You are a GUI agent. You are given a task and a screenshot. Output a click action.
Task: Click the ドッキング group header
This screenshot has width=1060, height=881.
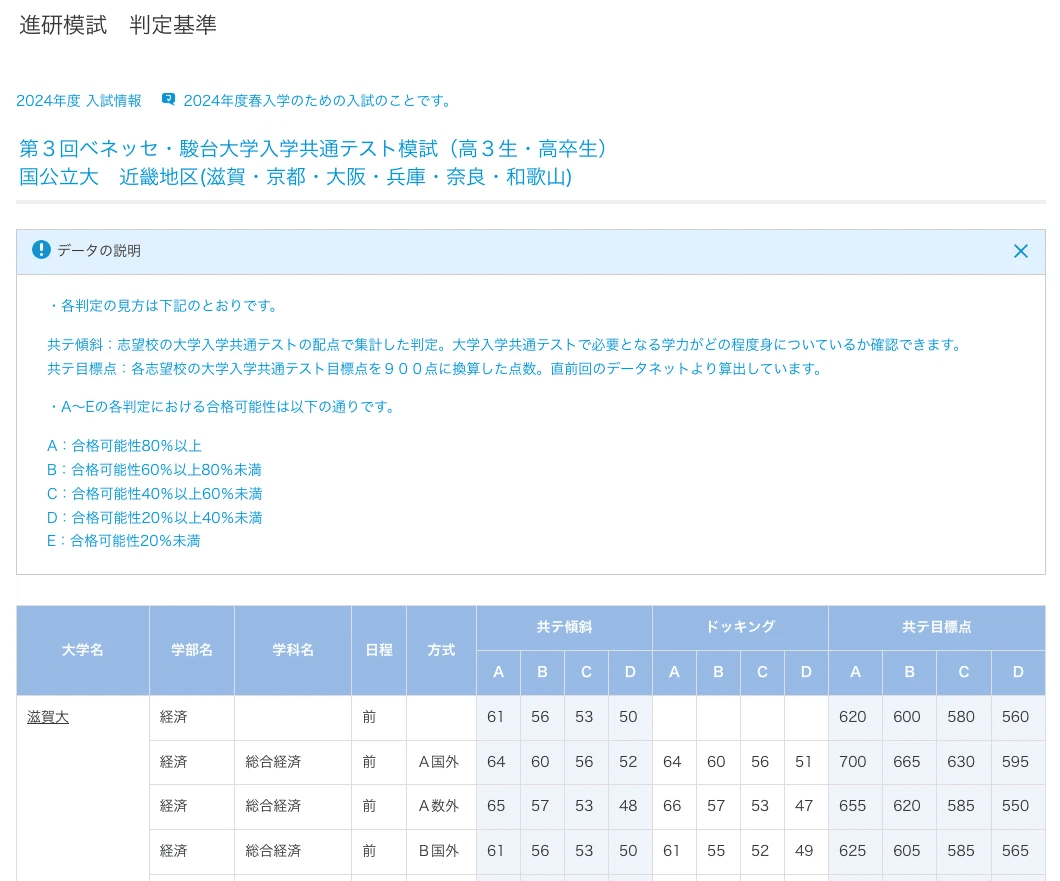tap(740, 627)
